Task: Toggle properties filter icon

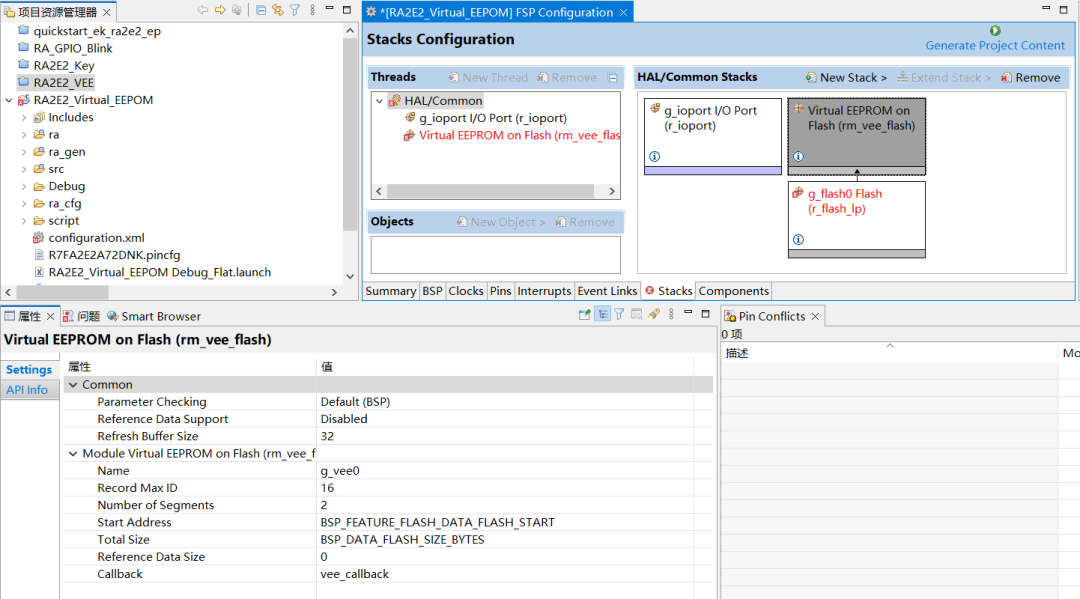Action: [619, 314]
